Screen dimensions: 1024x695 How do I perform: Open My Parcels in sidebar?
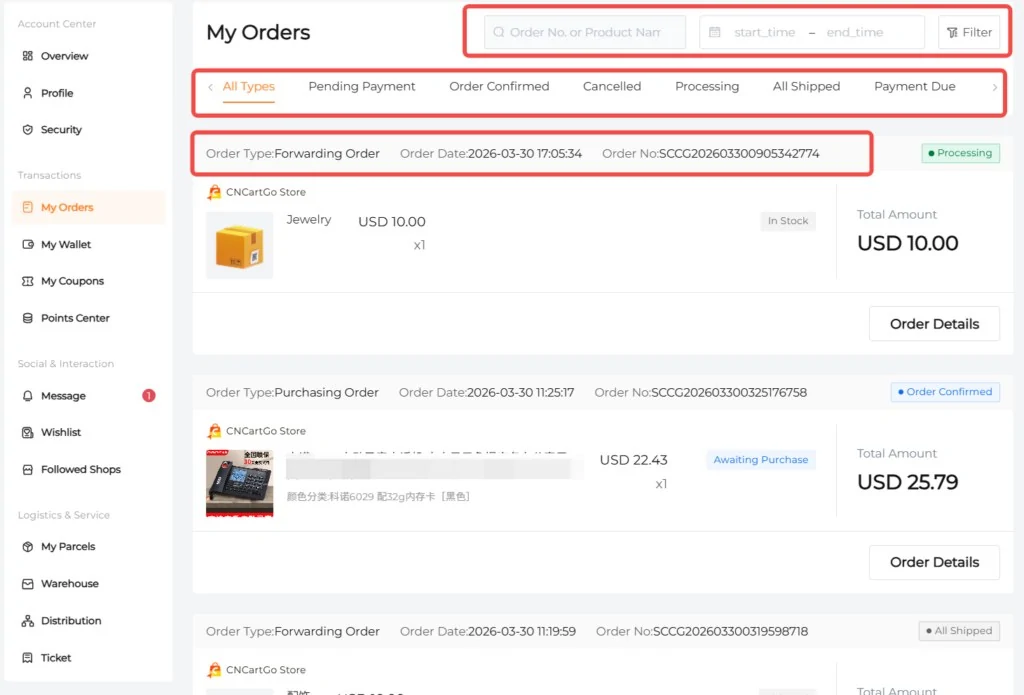[68, 547]
